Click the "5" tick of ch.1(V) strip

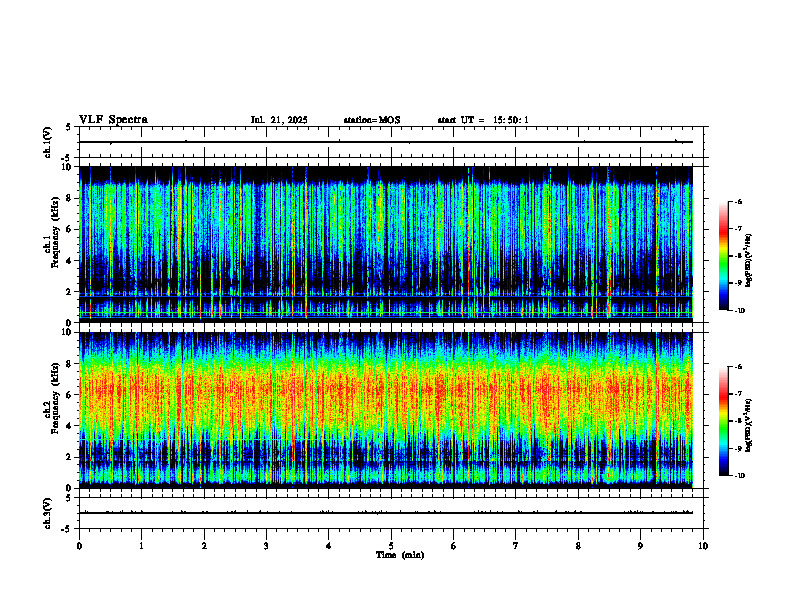point(68,127)
